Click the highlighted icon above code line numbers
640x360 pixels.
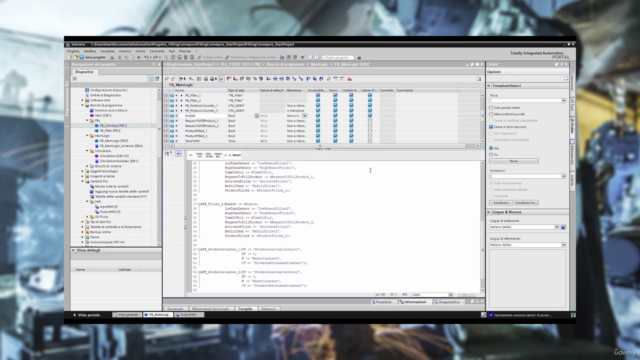tap(178, 153)
